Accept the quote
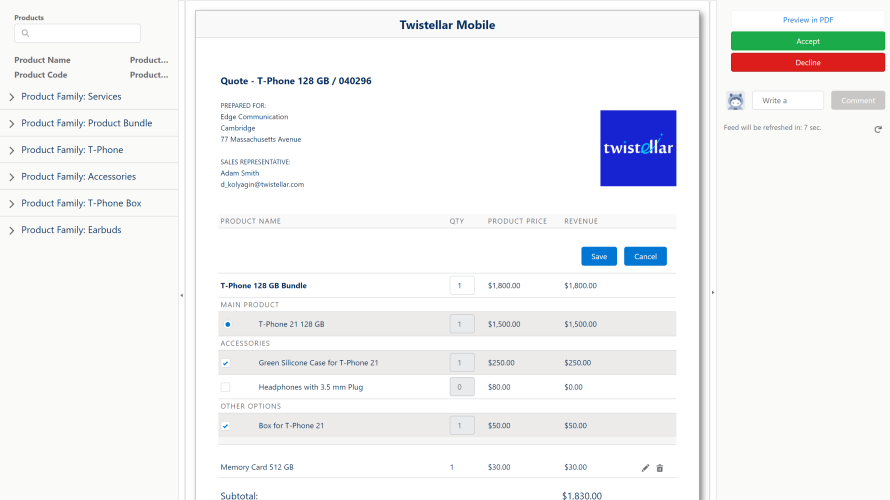 [808, 41]
